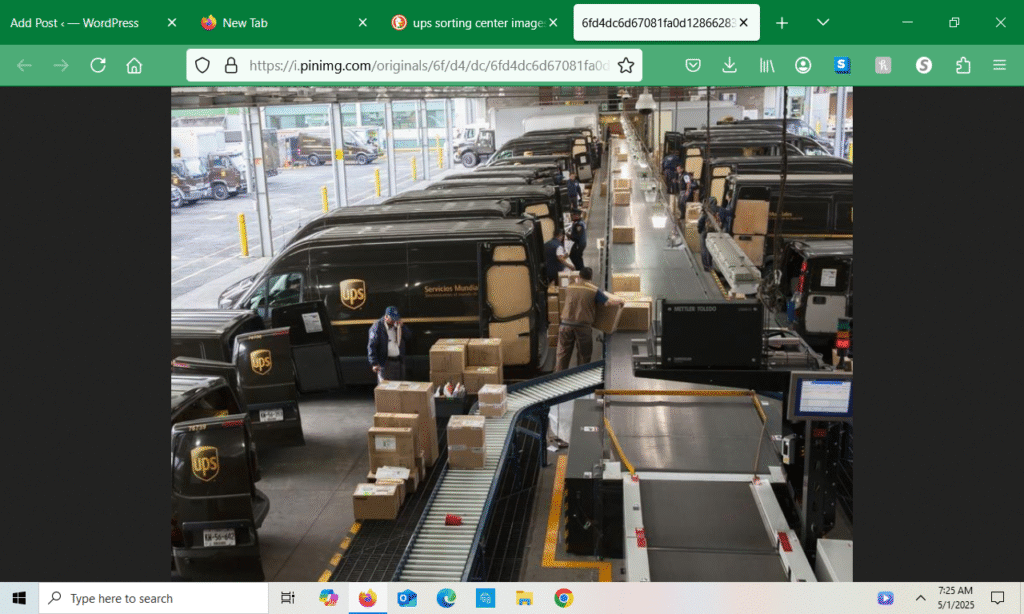The height and width of the screenshot is (614, 1024).
Task: Open Google Chrome from the taskbar
Action: coord(564,598)
